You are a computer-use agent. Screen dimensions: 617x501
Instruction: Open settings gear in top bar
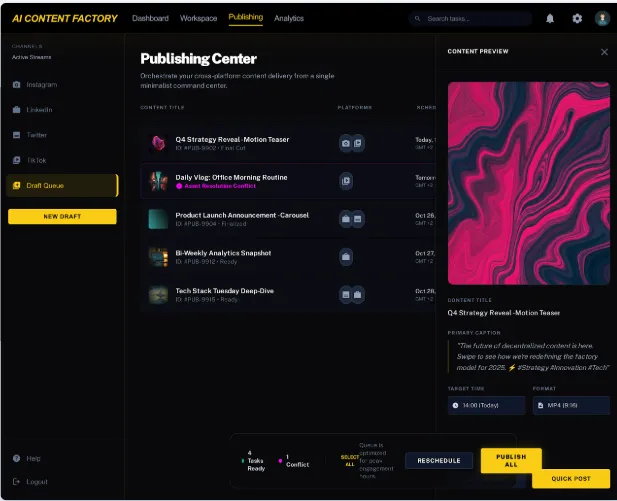[577, 18]
